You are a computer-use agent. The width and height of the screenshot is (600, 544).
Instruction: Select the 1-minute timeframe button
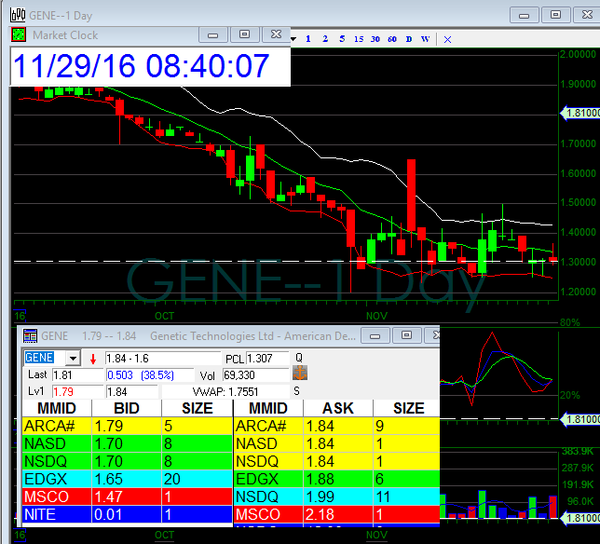[309, 39]
